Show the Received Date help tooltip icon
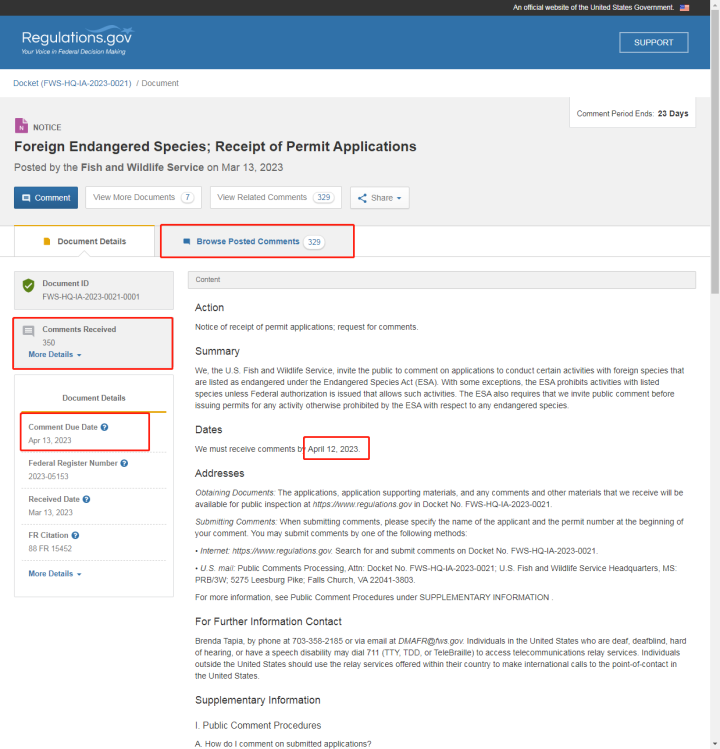Viewport: 720px width, 749px height. [x=86, y=499]
